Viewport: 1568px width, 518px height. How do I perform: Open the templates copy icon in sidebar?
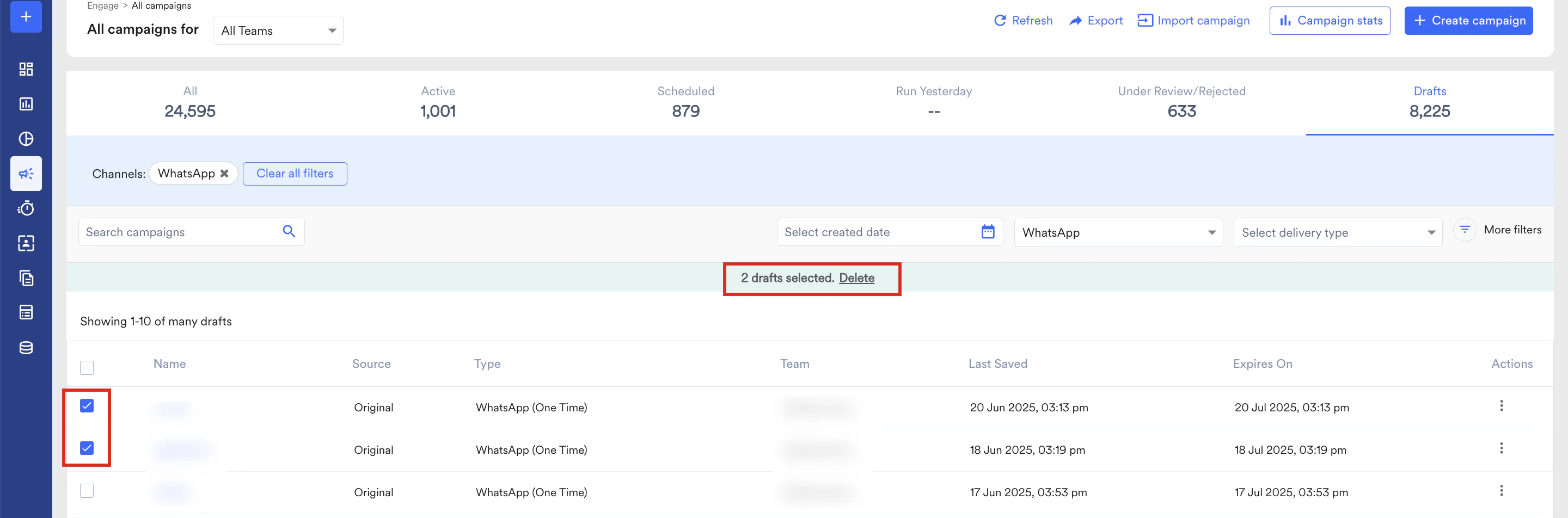click(26, 278)
